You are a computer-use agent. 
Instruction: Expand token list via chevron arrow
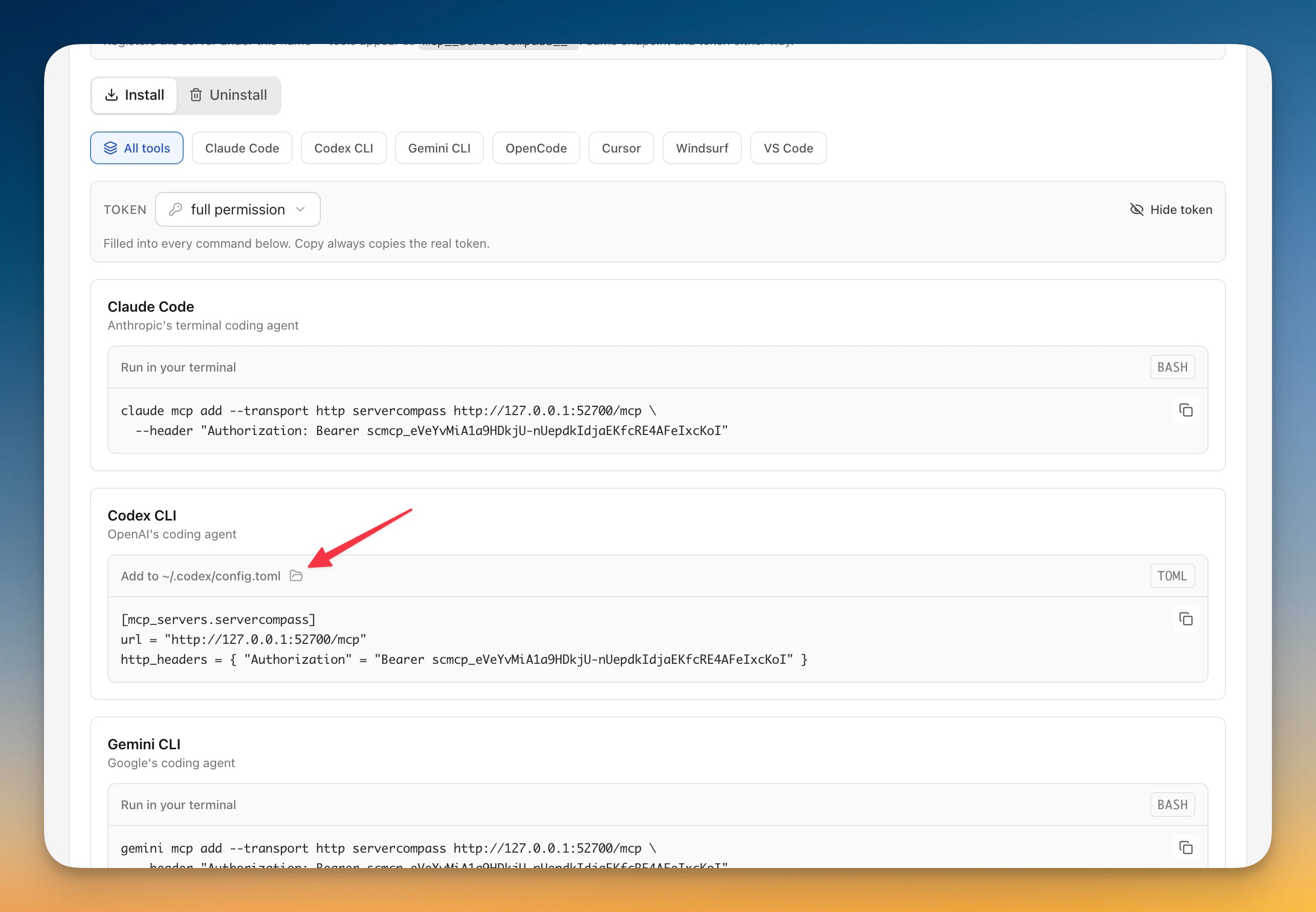[300, 210]
